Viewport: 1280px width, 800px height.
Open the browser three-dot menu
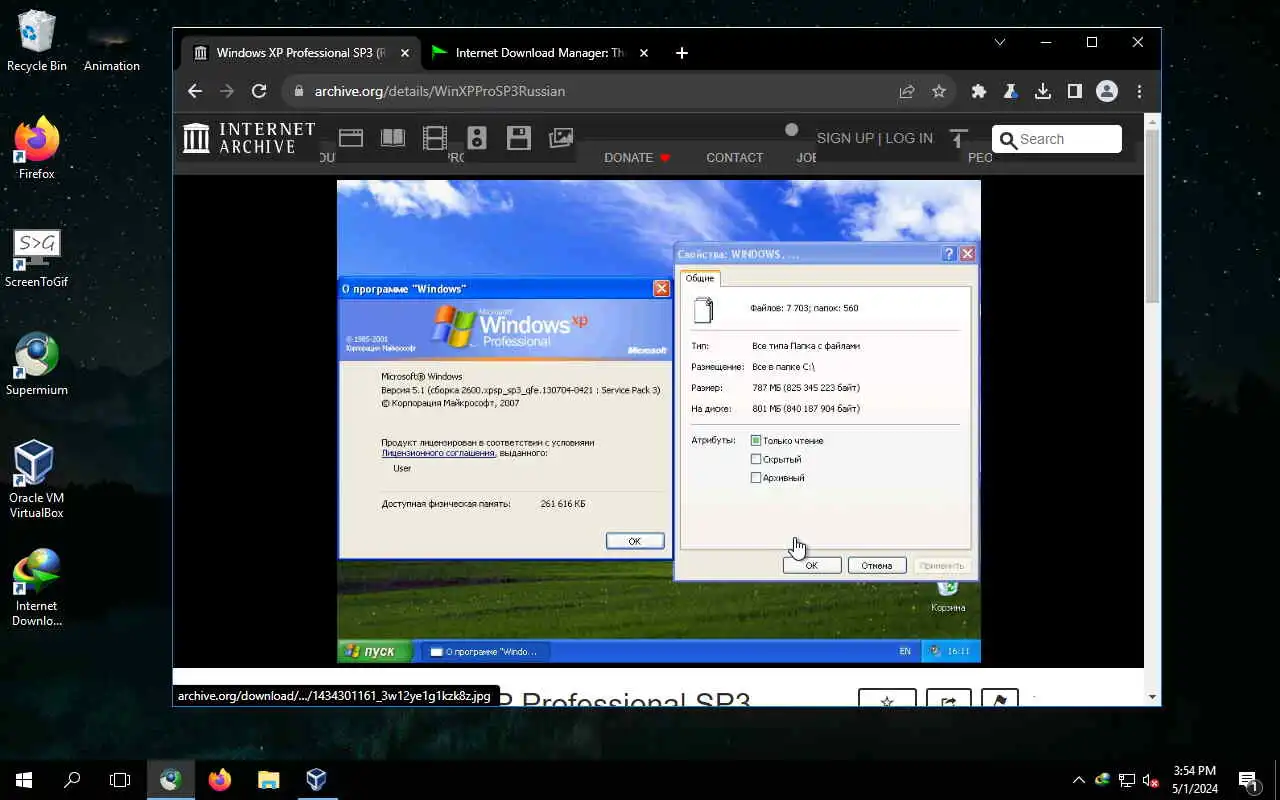pos(1139,91)
